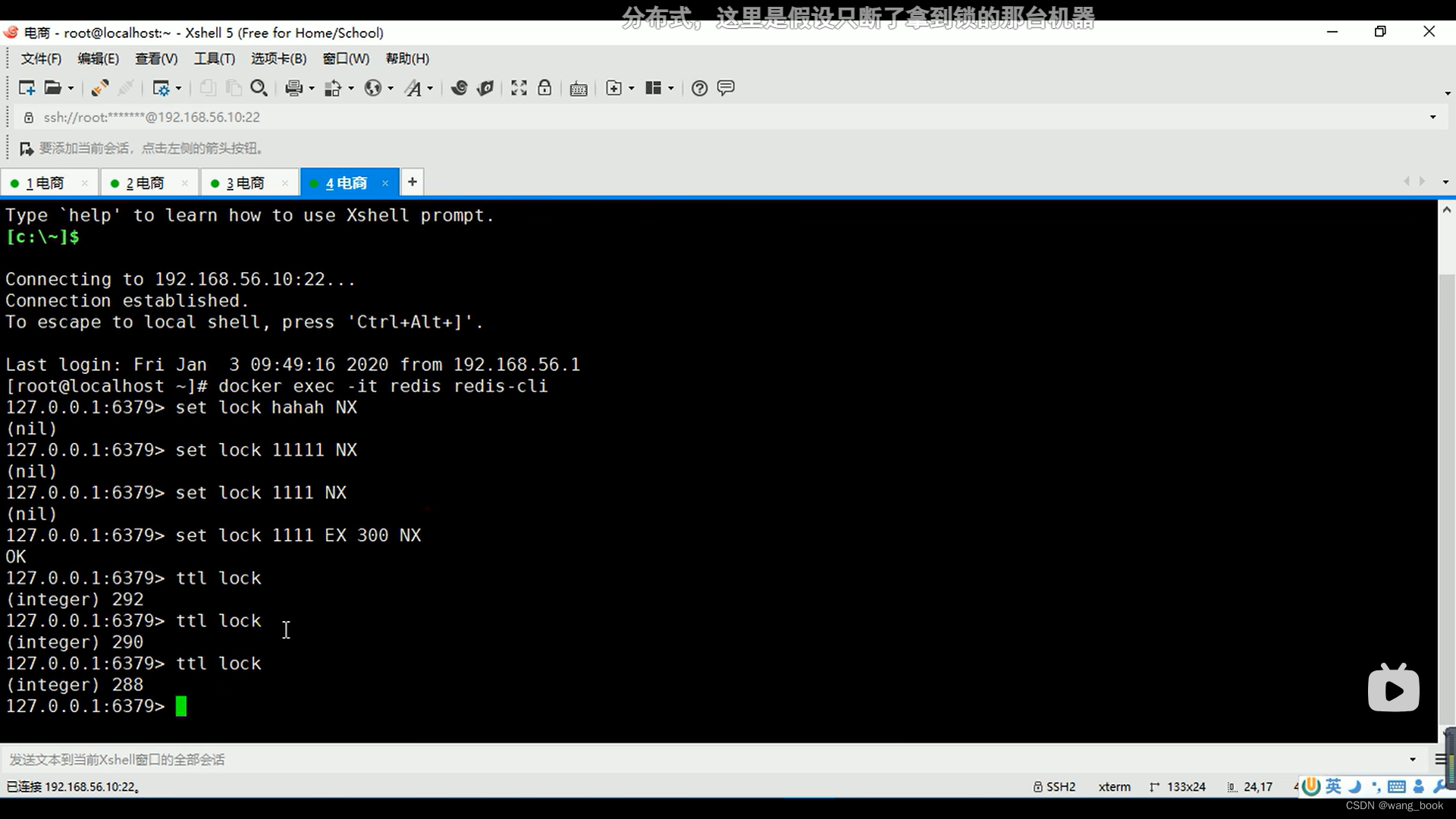Click the IME 英 language indicator
Screen dimensions: 1456x819
pos(1333,786)
